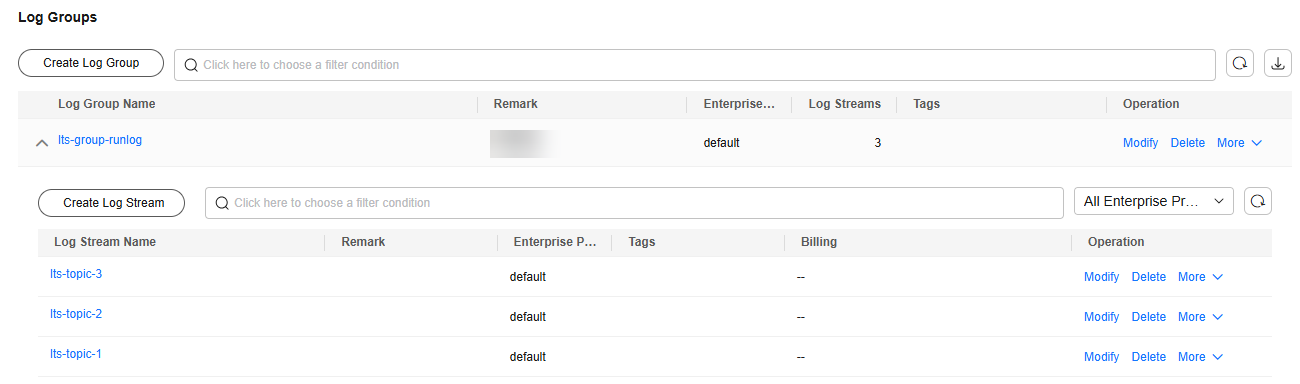Expand More options for lts-topic-1
This screenshot has width=1300, height=384.
click(x=1200, y=357)
